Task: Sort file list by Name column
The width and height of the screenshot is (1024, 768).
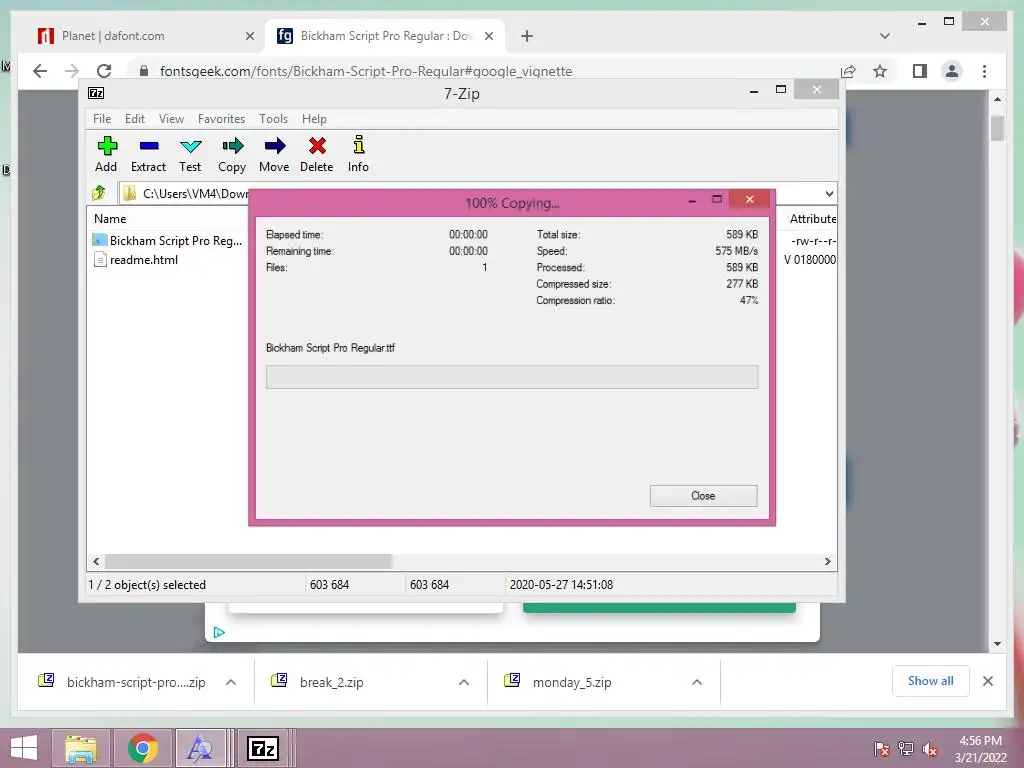Action: pos(110,219)
